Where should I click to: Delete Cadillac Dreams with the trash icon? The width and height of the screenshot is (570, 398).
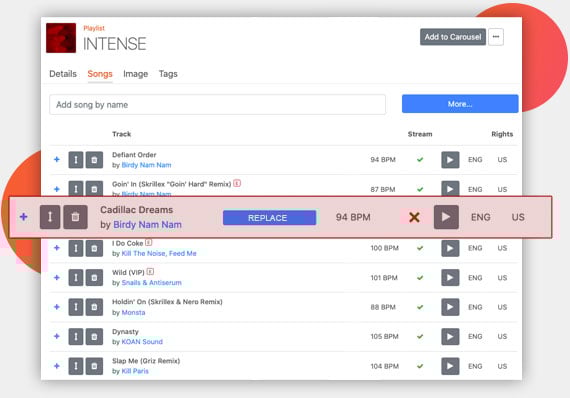[75, 217]
